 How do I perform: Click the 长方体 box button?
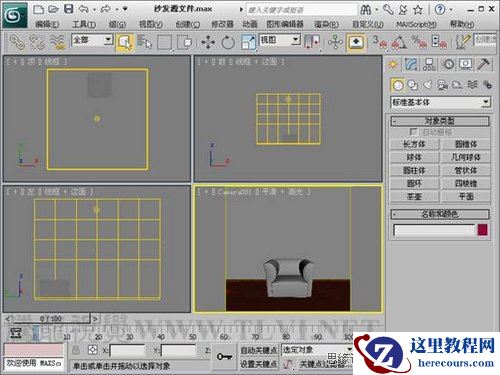pyautogui.click(x=414, y=144)
